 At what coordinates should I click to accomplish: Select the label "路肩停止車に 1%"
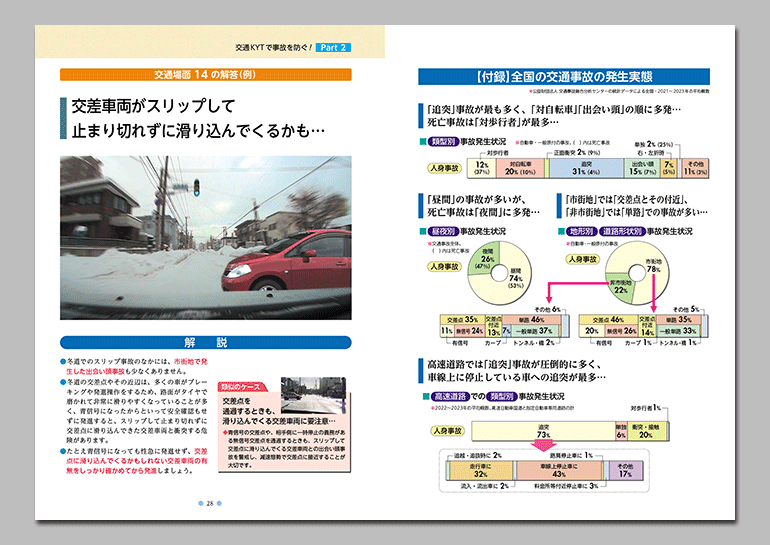click(x=571, y=455)
